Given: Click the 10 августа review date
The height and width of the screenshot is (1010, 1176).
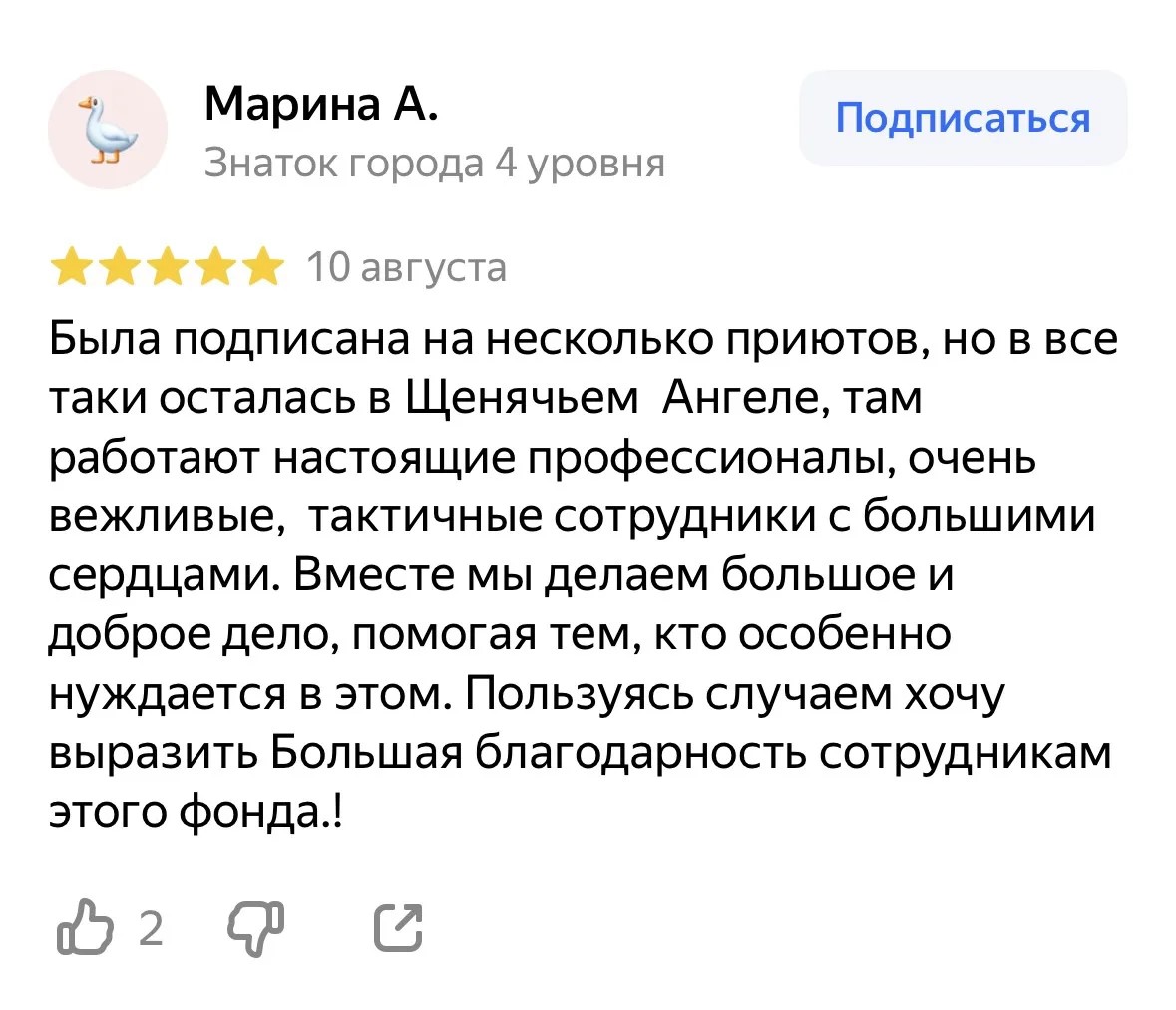Looking at the screenshot, I should (407, 267).
